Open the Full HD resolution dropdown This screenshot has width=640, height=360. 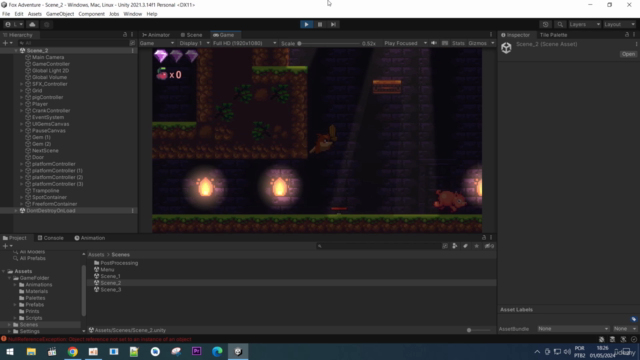point(244,43)
